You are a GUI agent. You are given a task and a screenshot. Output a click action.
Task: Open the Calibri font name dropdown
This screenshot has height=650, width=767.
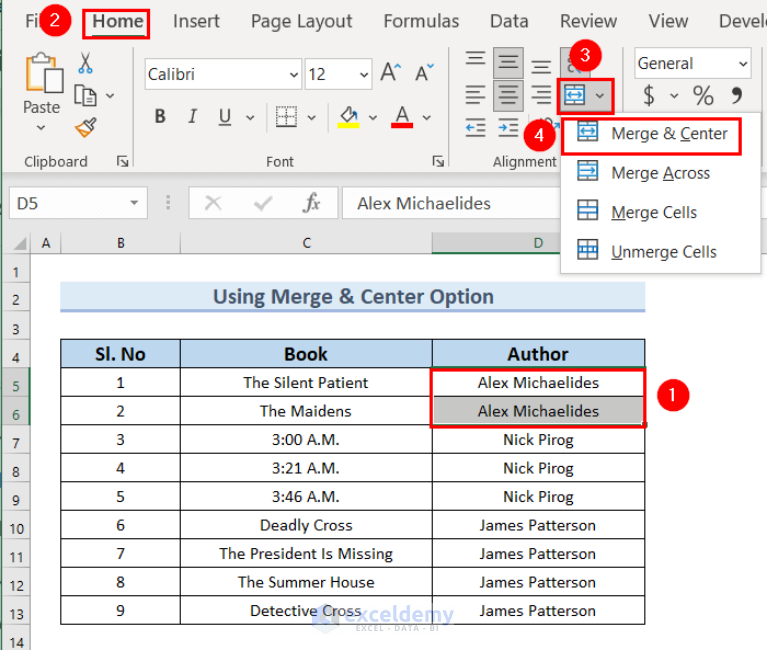pos(293,75)
